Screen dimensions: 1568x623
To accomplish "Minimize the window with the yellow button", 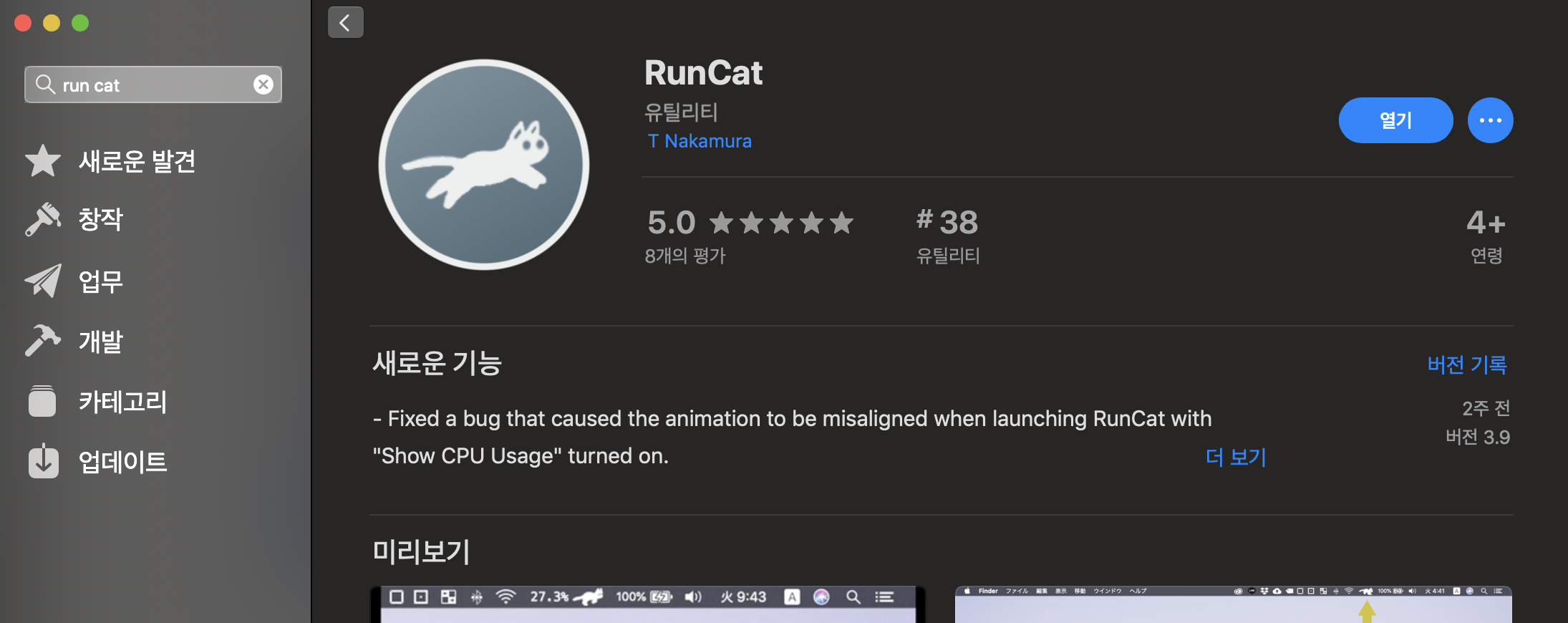I will tap(52, 23).
